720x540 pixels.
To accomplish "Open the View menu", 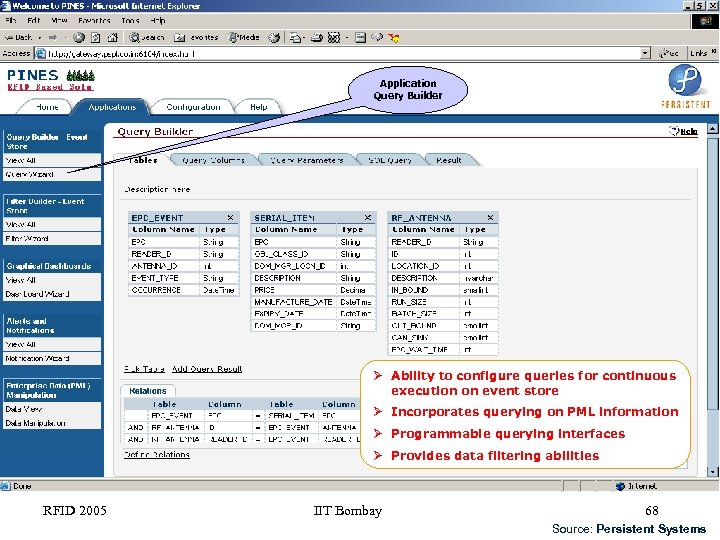I will point(59,21).
